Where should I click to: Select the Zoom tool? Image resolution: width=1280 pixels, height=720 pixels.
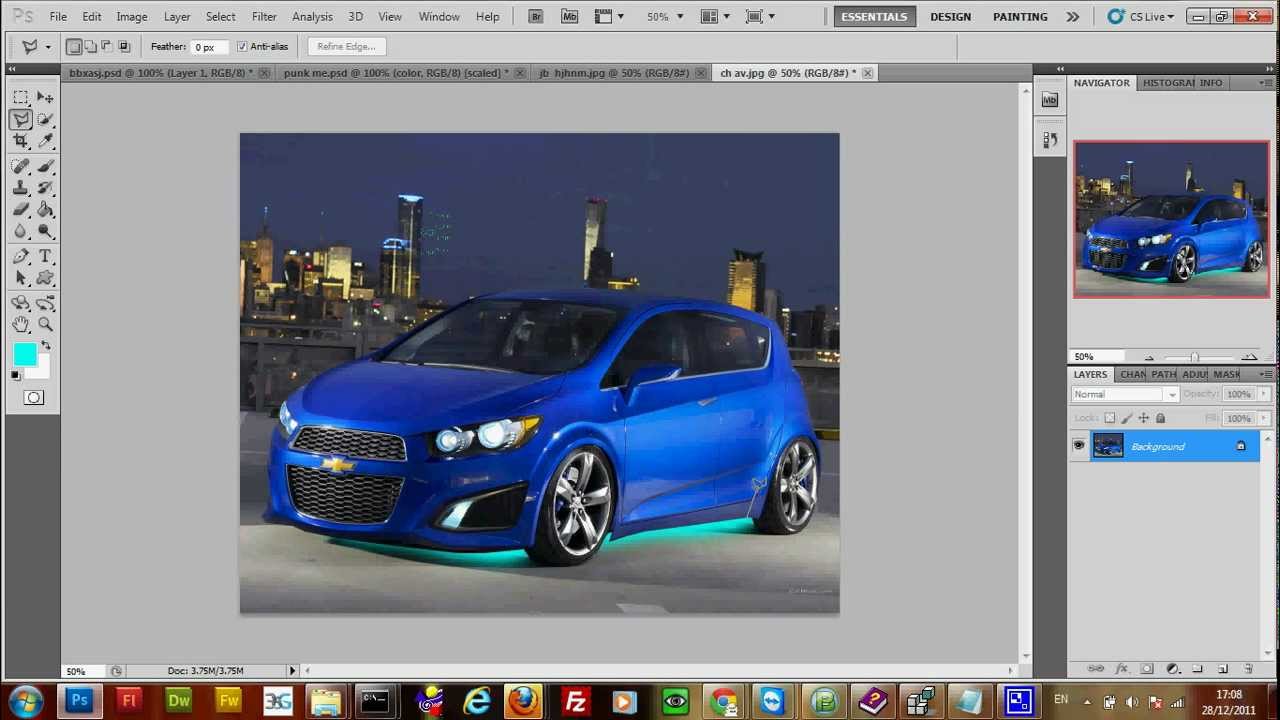coord(45,325)
